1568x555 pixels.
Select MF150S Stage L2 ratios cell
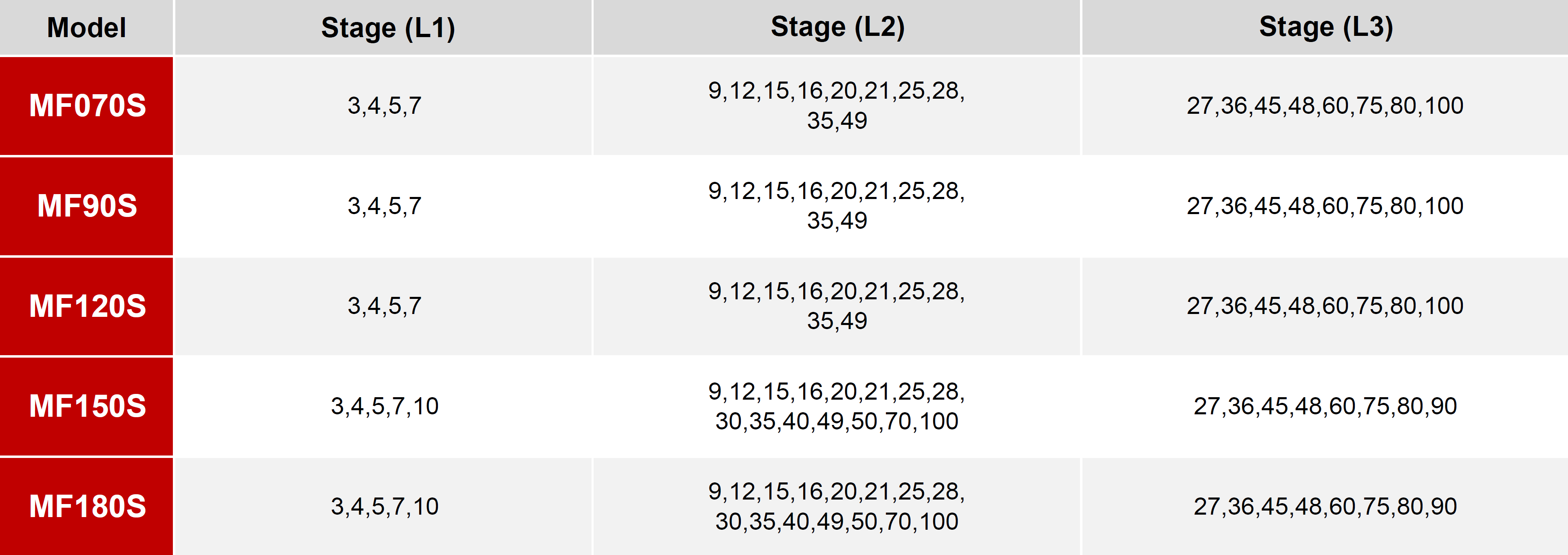(x=837, y=407)
